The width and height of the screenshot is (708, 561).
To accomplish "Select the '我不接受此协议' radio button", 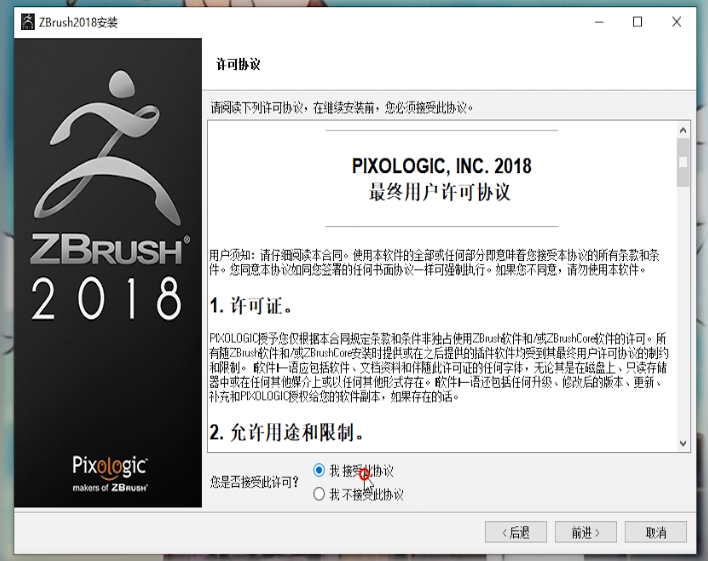I will (319, 494).
